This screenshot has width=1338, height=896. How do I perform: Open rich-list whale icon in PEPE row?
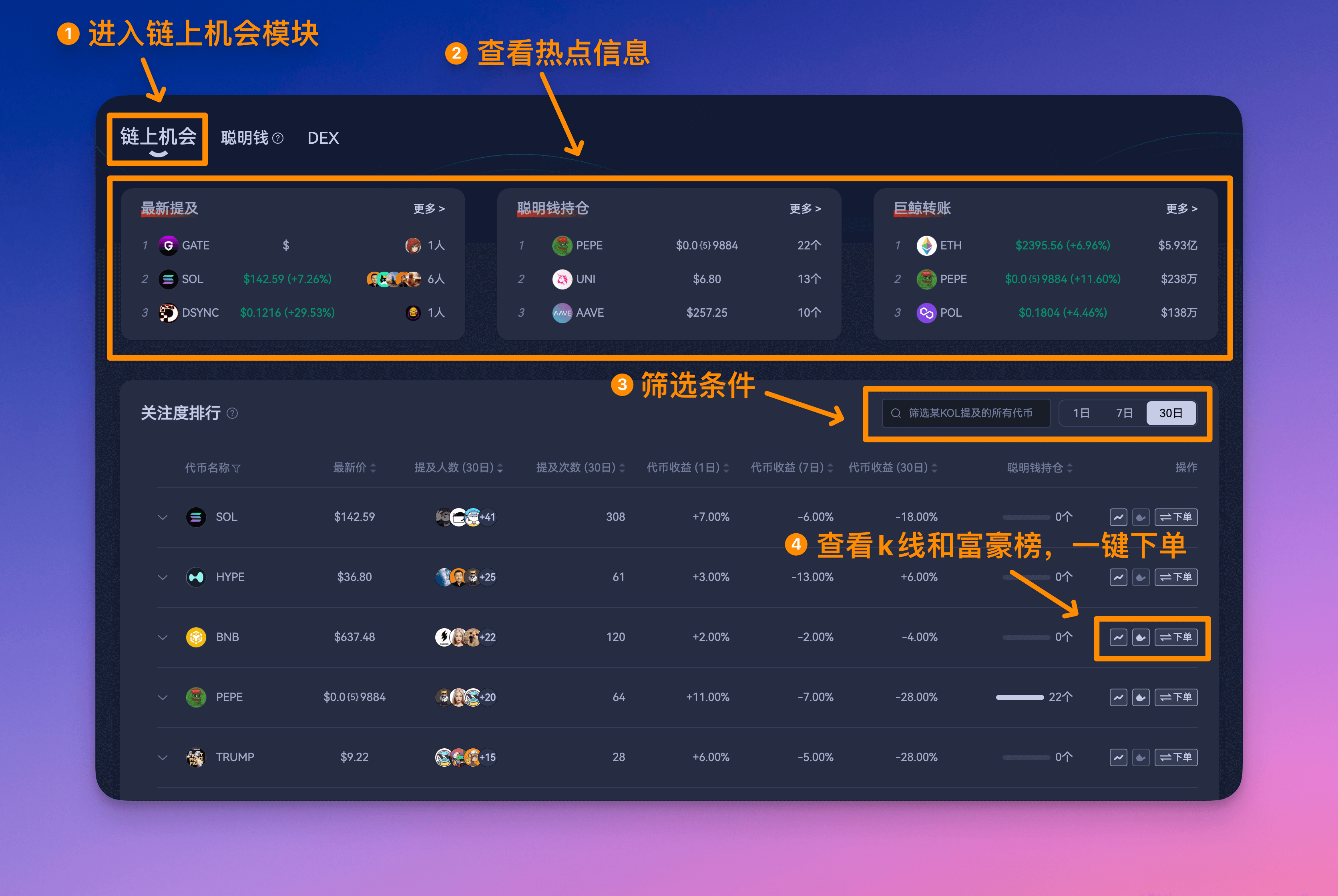(1140, 697)
